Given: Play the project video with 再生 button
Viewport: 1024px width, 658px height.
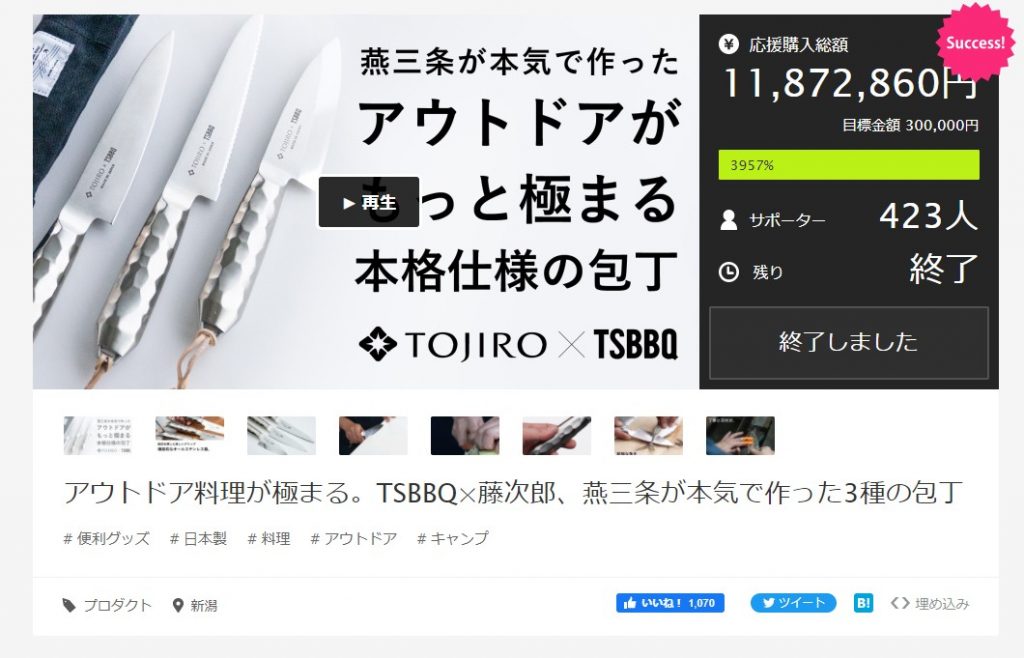Looking at the screenshot, I should (x=368, y=202).
